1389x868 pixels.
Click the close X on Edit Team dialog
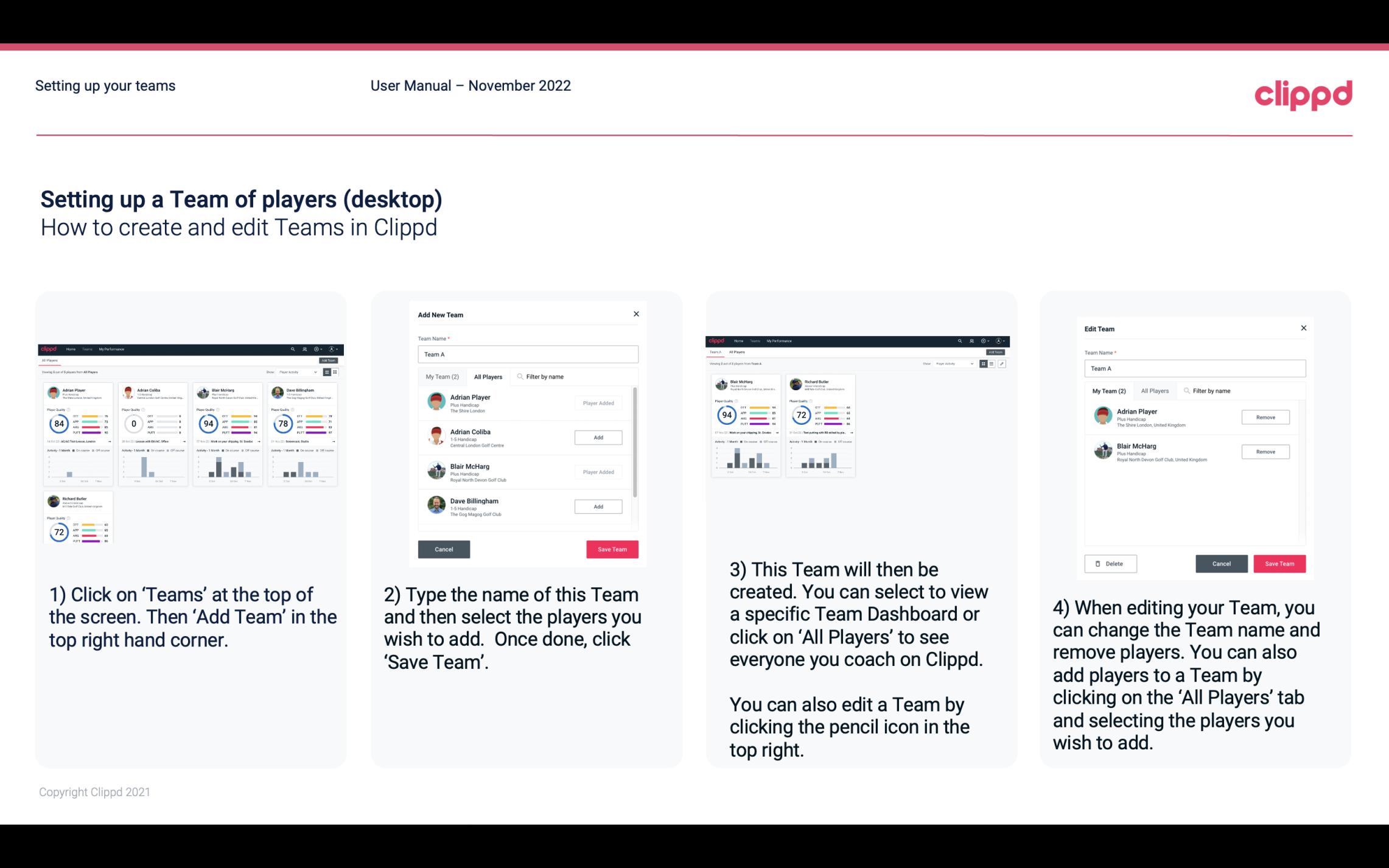(1303, 329)
